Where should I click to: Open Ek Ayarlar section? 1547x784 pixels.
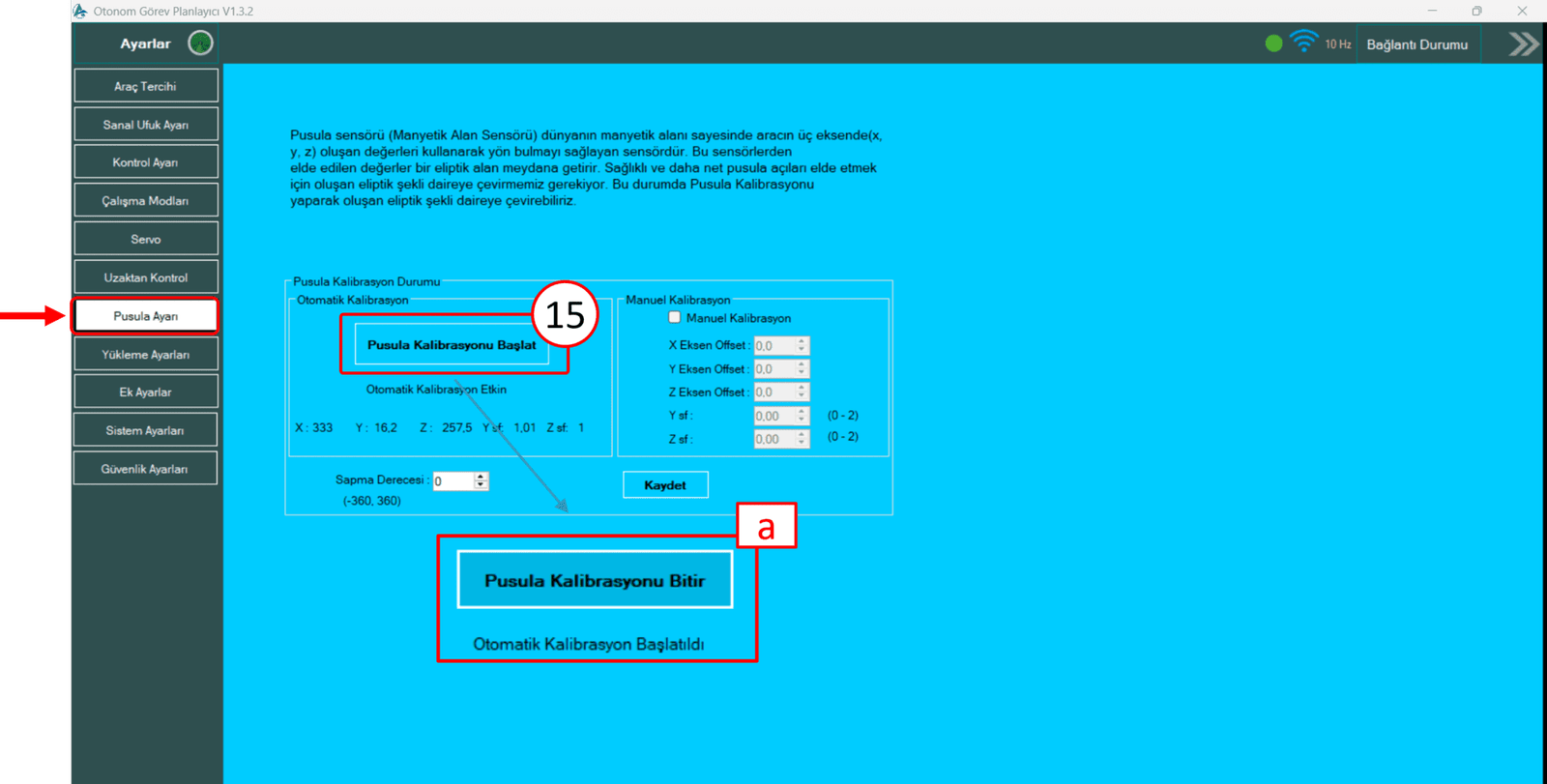(x=146, y=392)
